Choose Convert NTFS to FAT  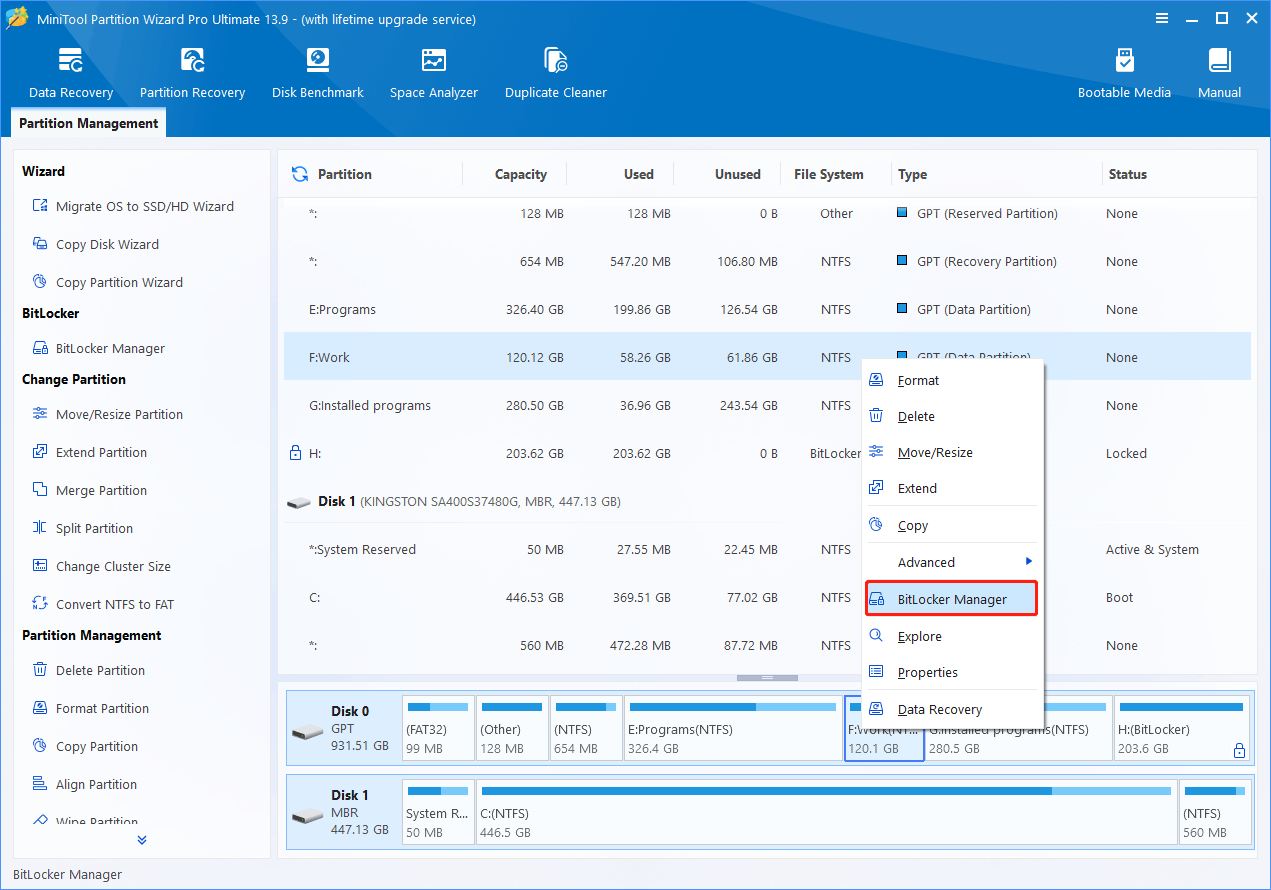click(102, 604)
